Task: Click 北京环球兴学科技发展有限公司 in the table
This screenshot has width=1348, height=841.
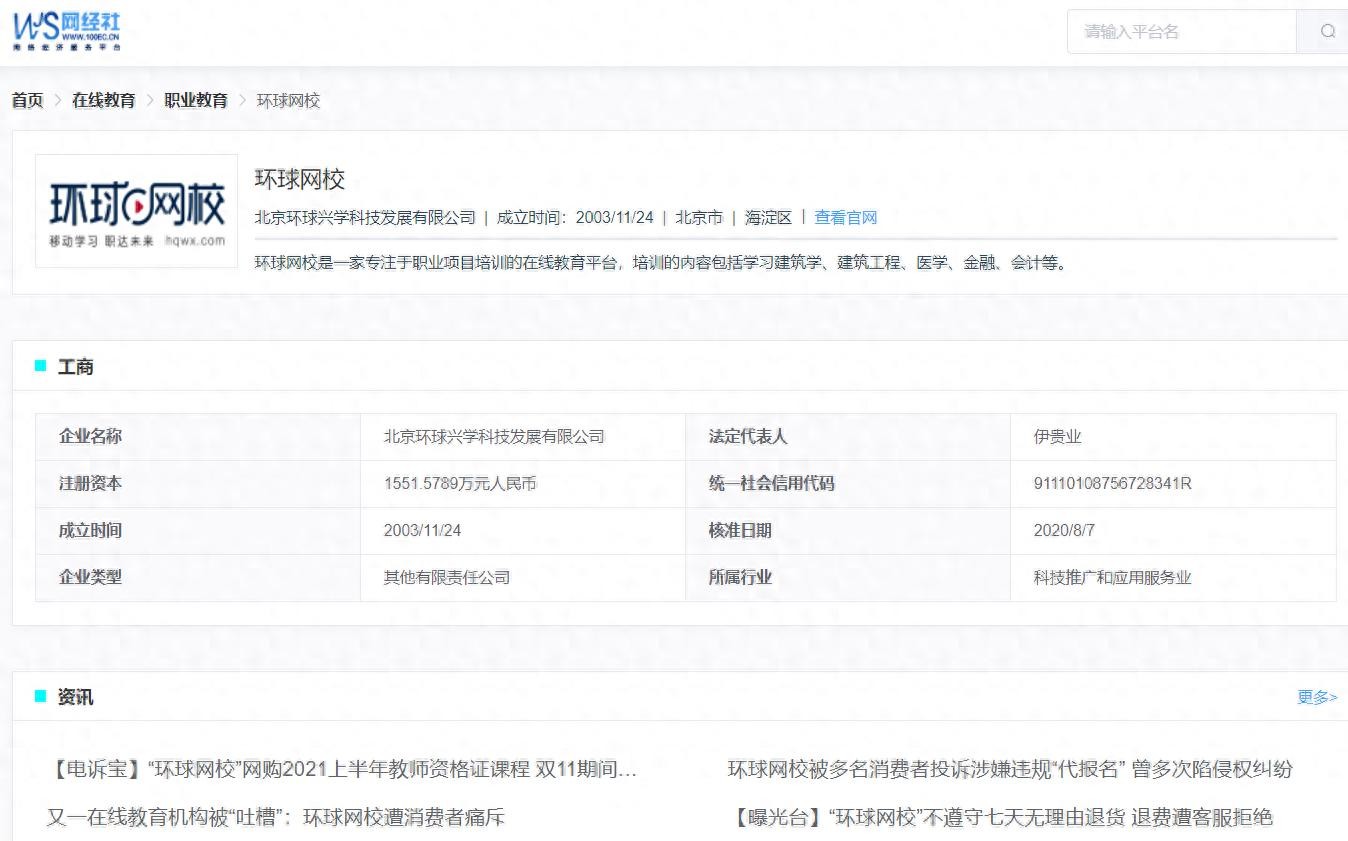Action: click(x=494, y=437)
